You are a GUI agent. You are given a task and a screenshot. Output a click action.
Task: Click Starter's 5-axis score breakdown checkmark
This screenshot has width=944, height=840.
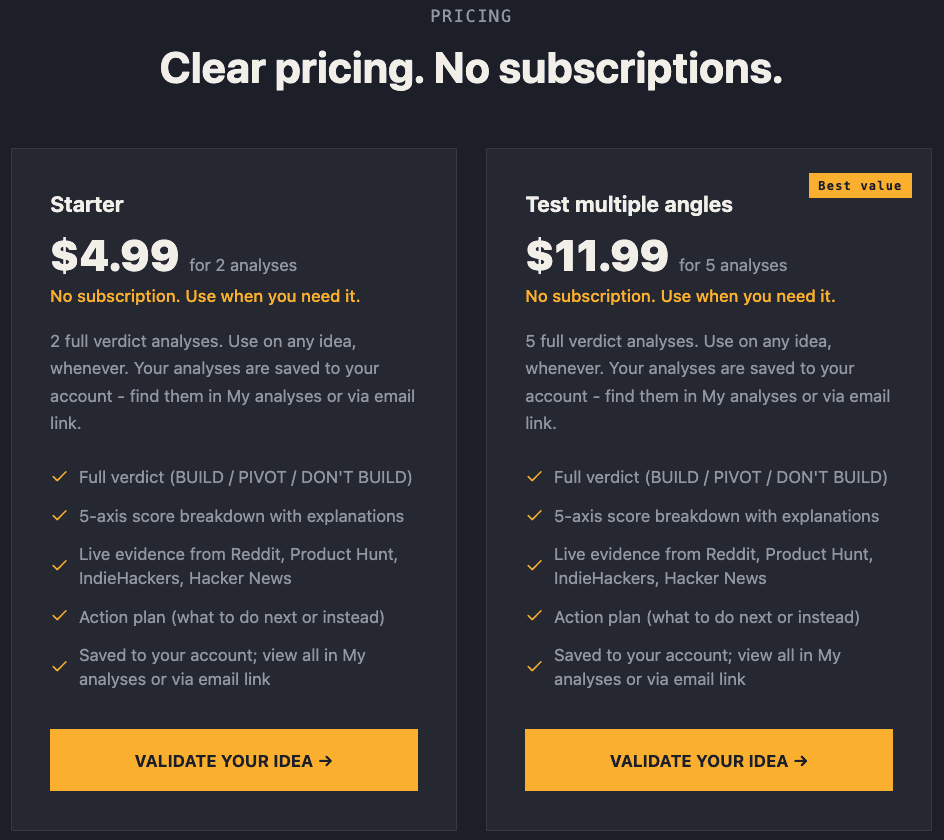click(x=59, y=516)
